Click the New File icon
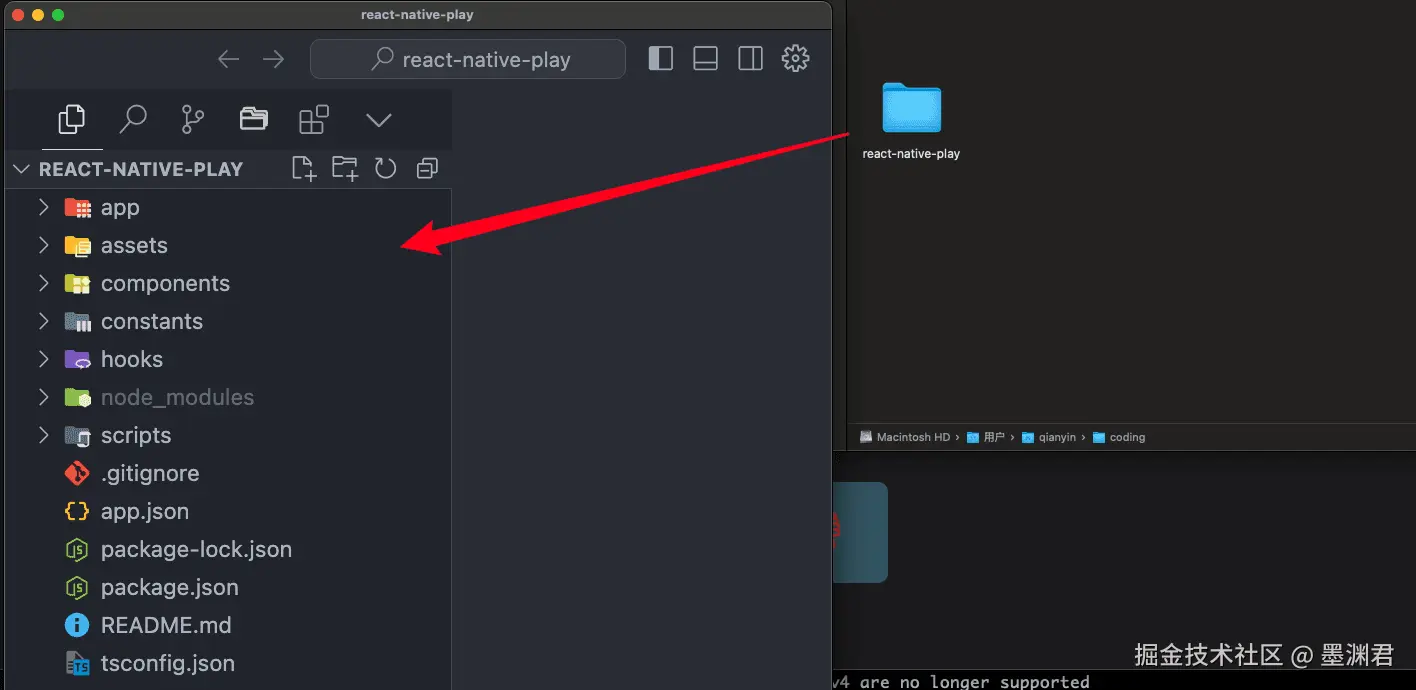 [x=304, y=168]
